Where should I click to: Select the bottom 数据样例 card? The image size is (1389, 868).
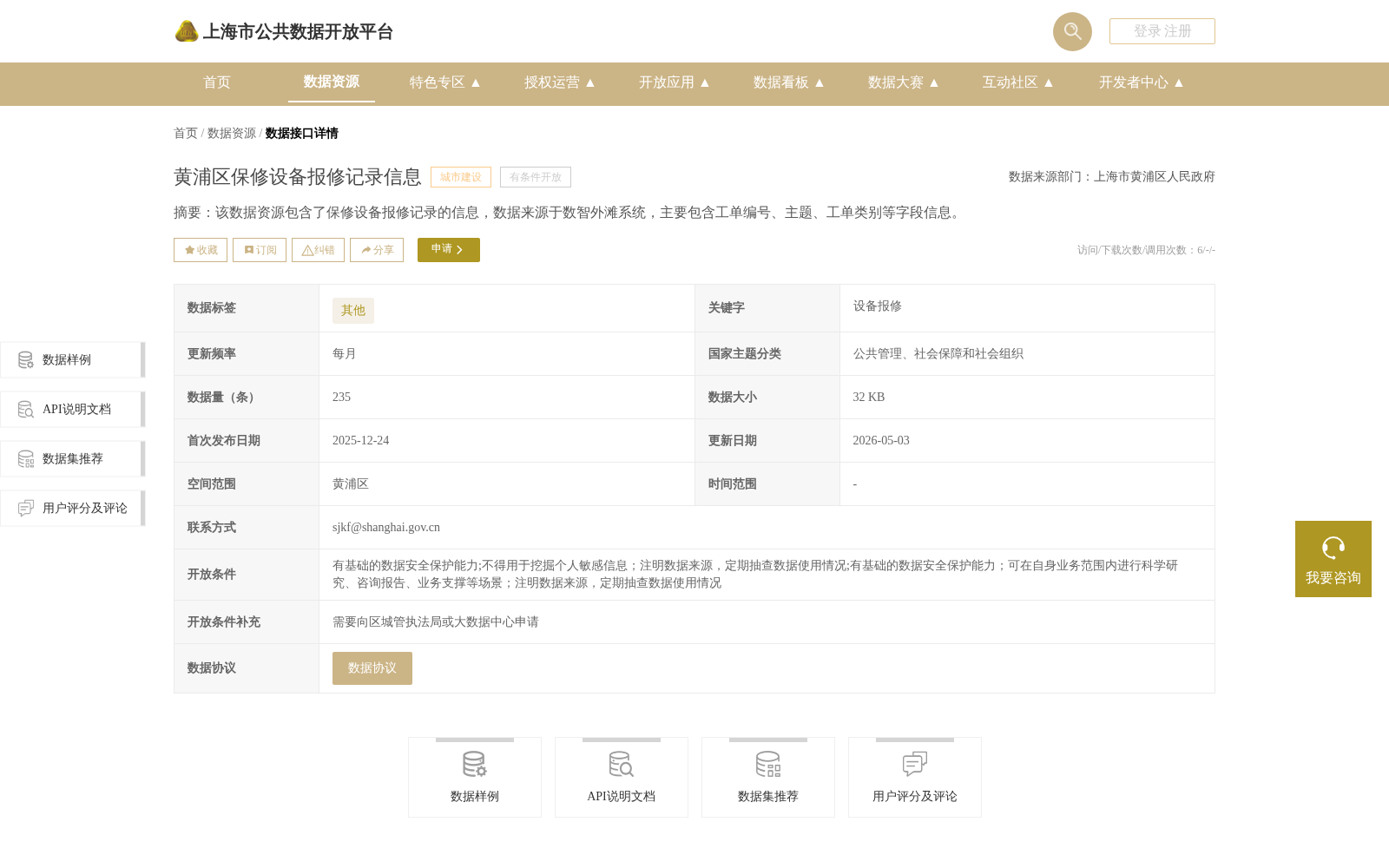[x=475, y=778]
